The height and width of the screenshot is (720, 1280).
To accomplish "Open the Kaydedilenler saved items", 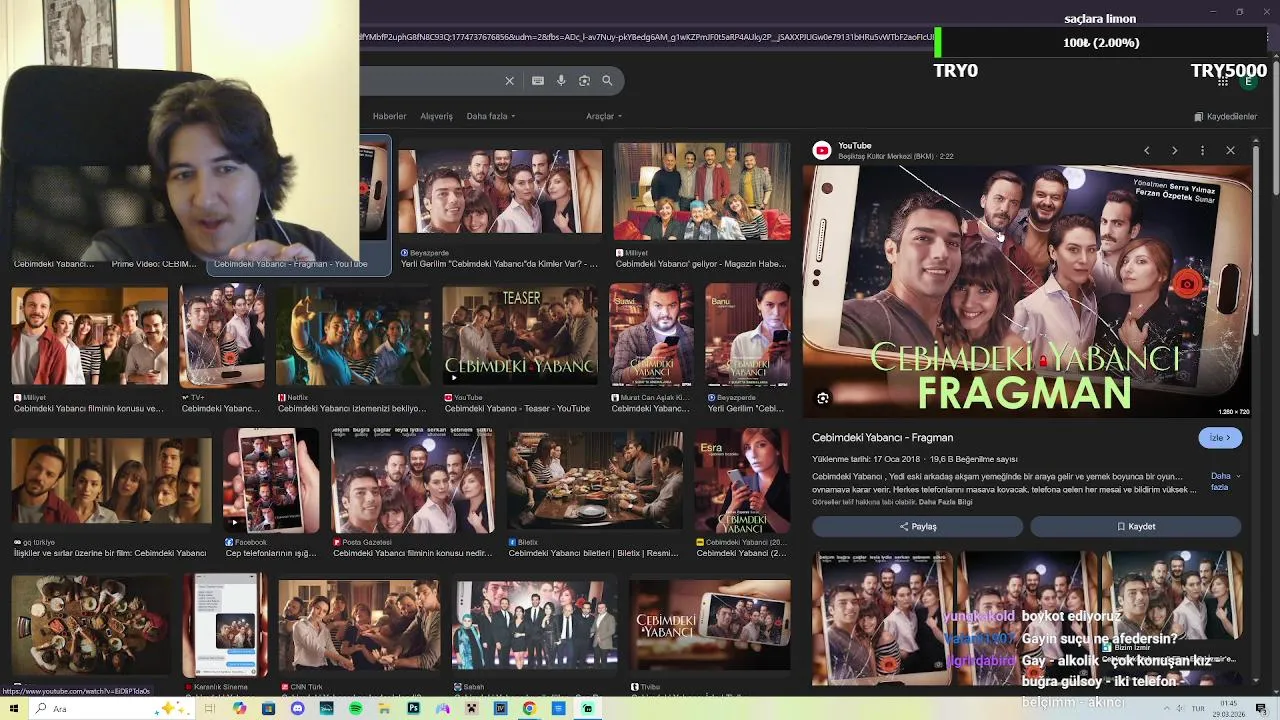I will click(1225, 116).
